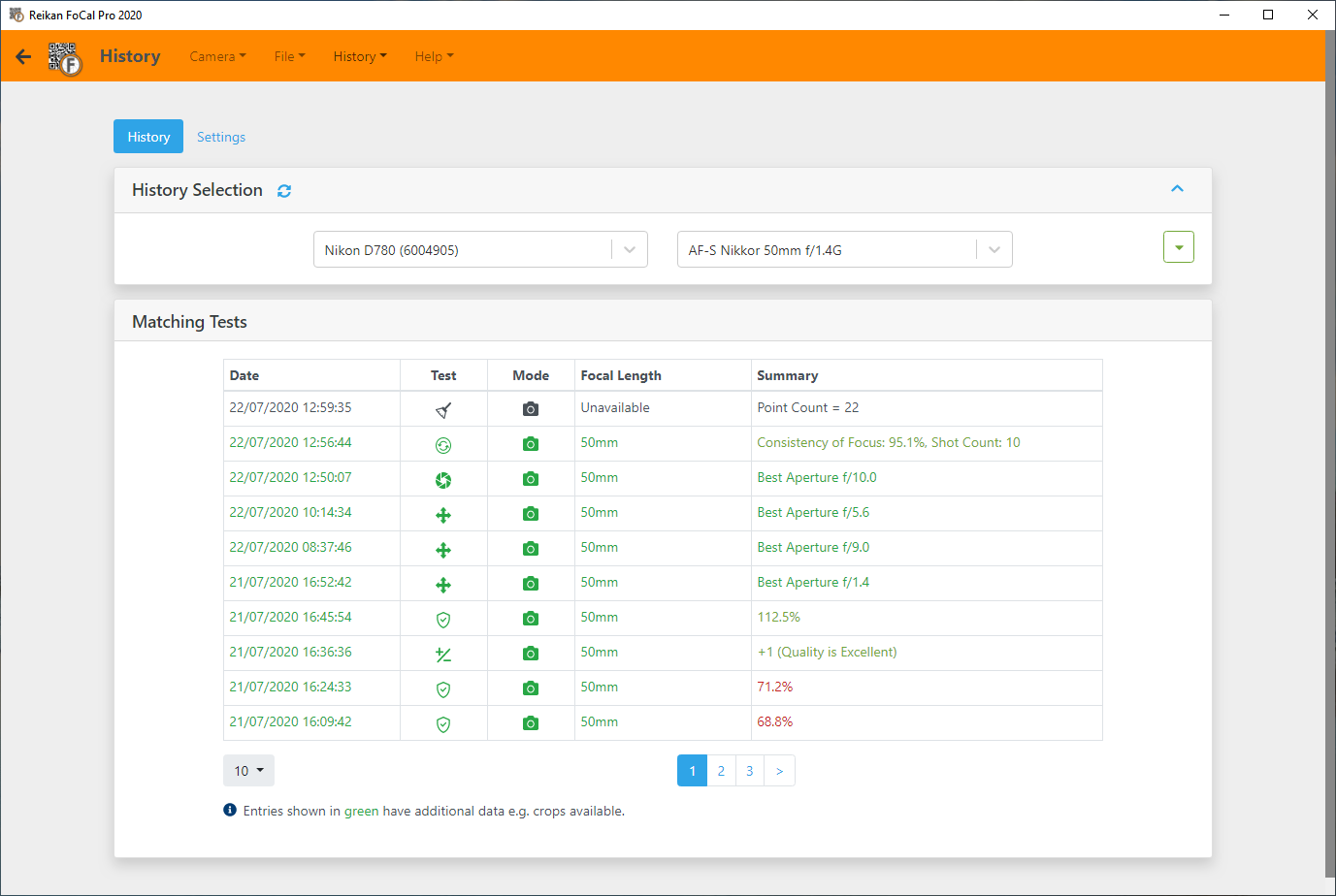Viewport: 1336px width, 896px height.
Task: Click camera mode icon in 12:50:07 row
Action: [x=531, y=479]
